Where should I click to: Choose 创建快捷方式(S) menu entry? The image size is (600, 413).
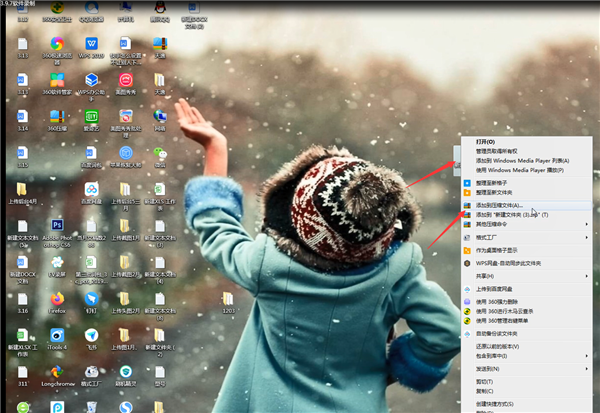tap(527, 404)
